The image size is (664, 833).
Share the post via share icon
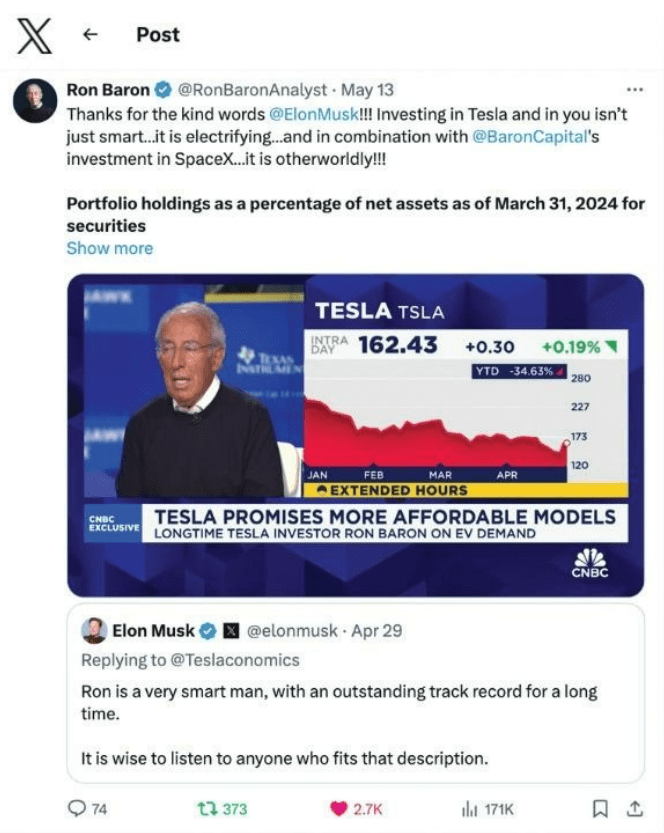point(632,808)
